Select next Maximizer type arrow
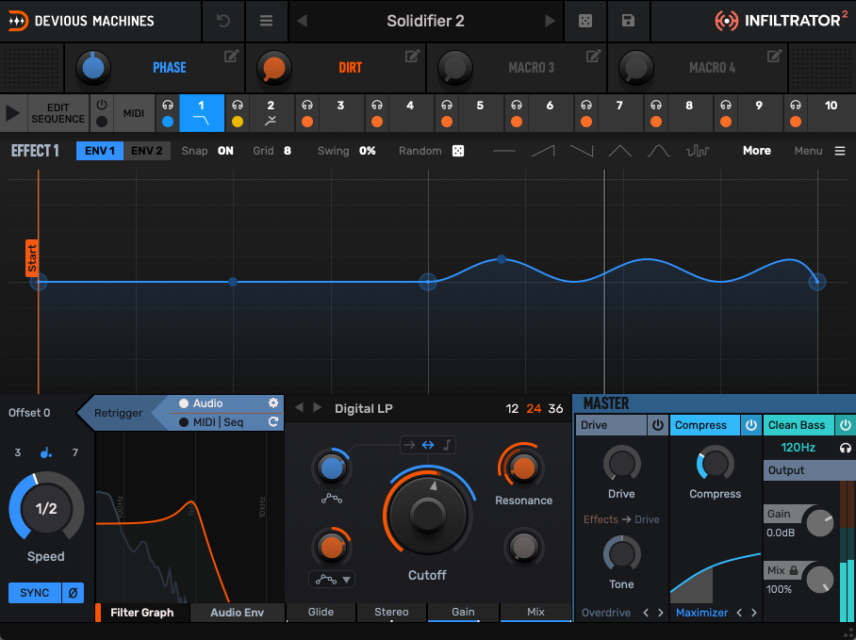The width and height of the screenshot is (856, 640). tap(754, 613)
